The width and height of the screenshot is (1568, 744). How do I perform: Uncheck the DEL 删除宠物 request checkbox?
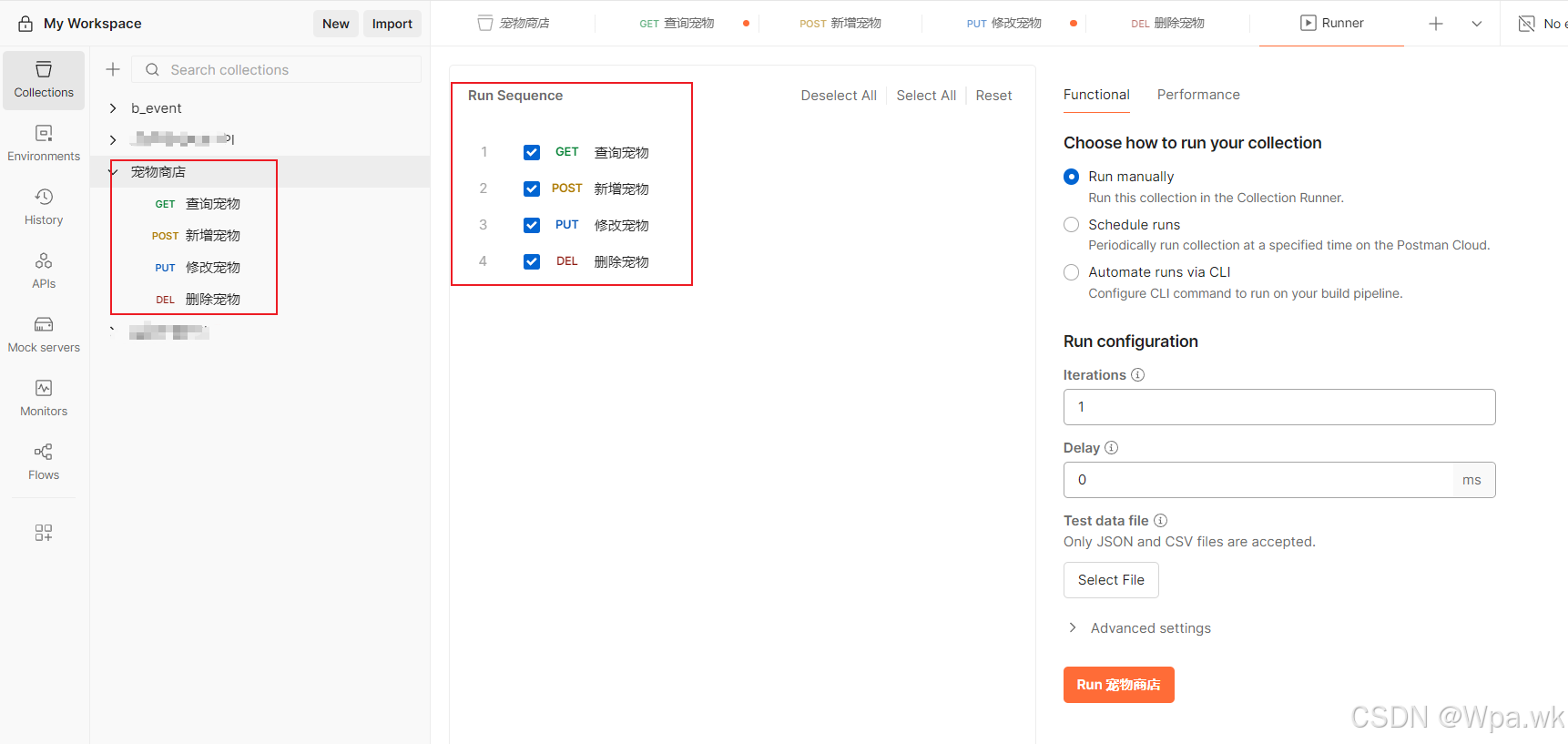coord(532,261)
